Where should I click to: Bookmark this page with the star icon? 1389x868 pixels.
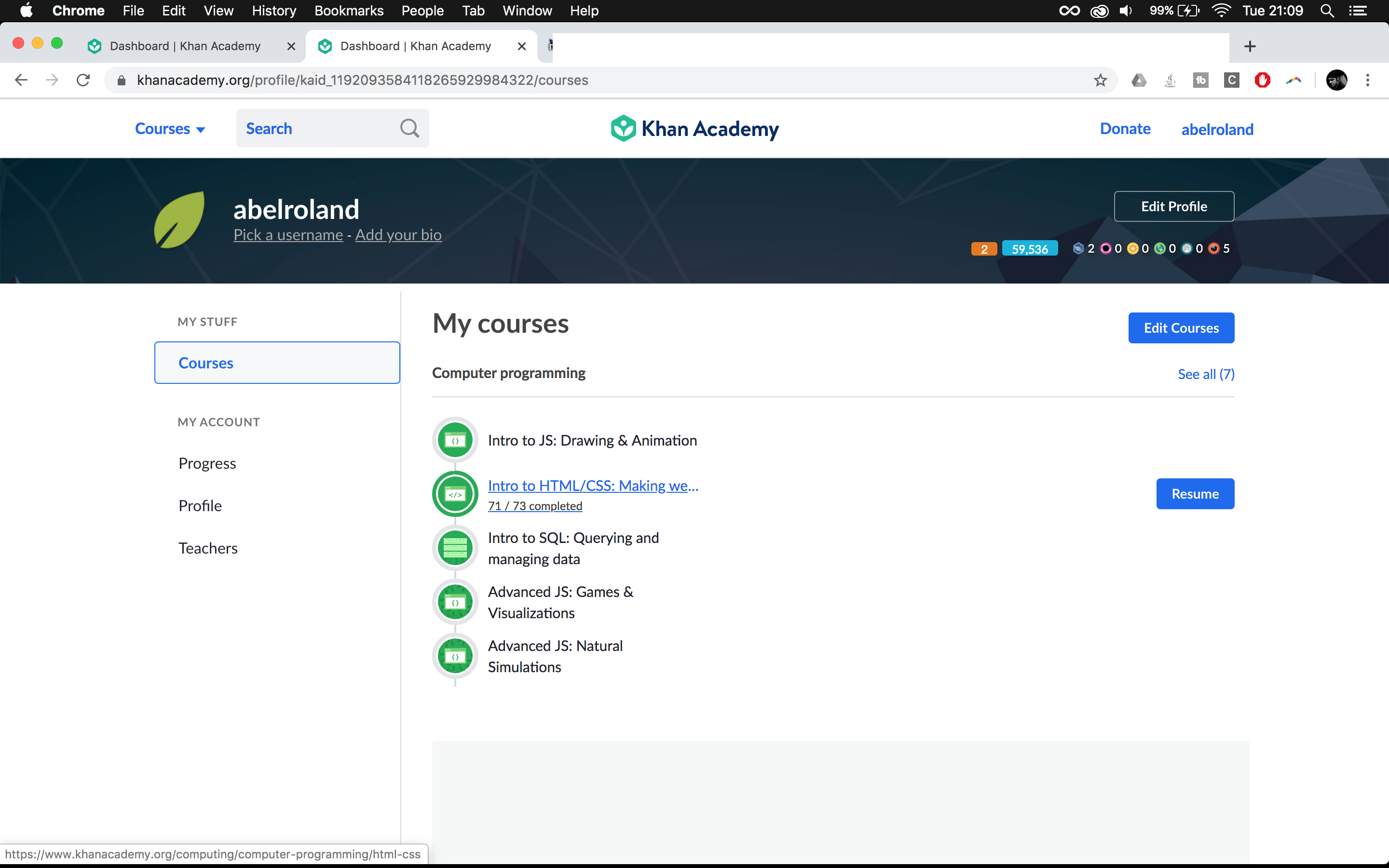(x=1100, y=80)
